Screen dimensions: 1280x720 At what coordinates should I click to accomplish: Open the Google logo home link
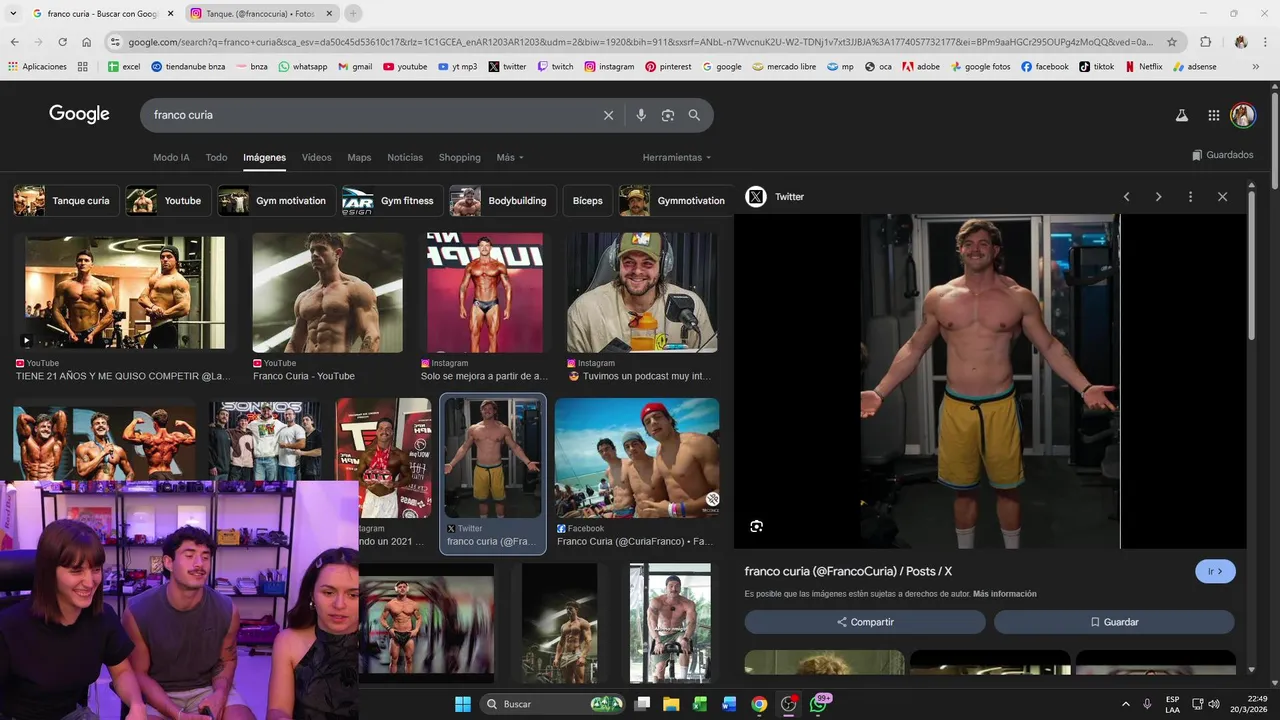pyautogui.click(x=79, y=114)
